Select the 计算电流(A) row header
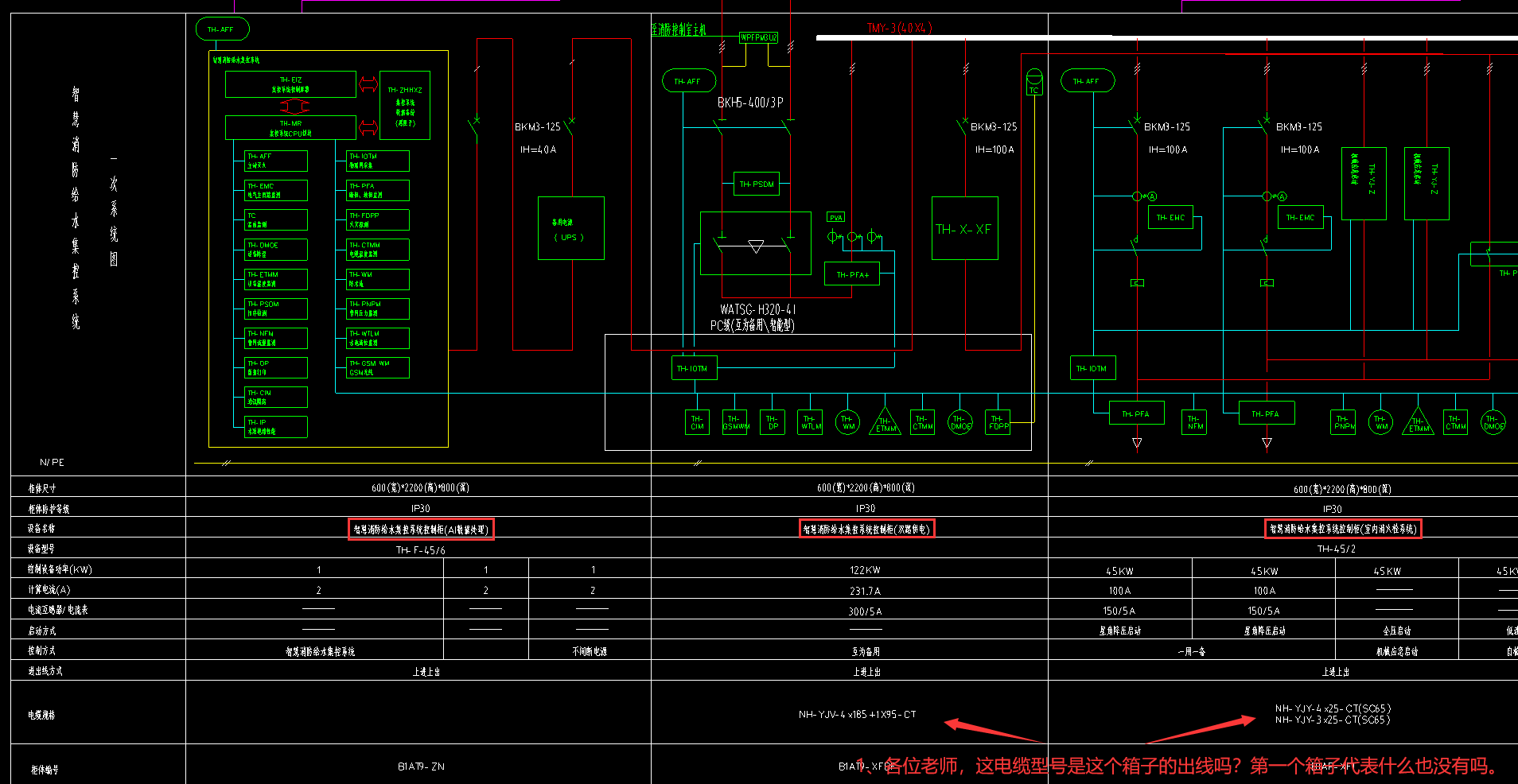 tap(49, 589)
